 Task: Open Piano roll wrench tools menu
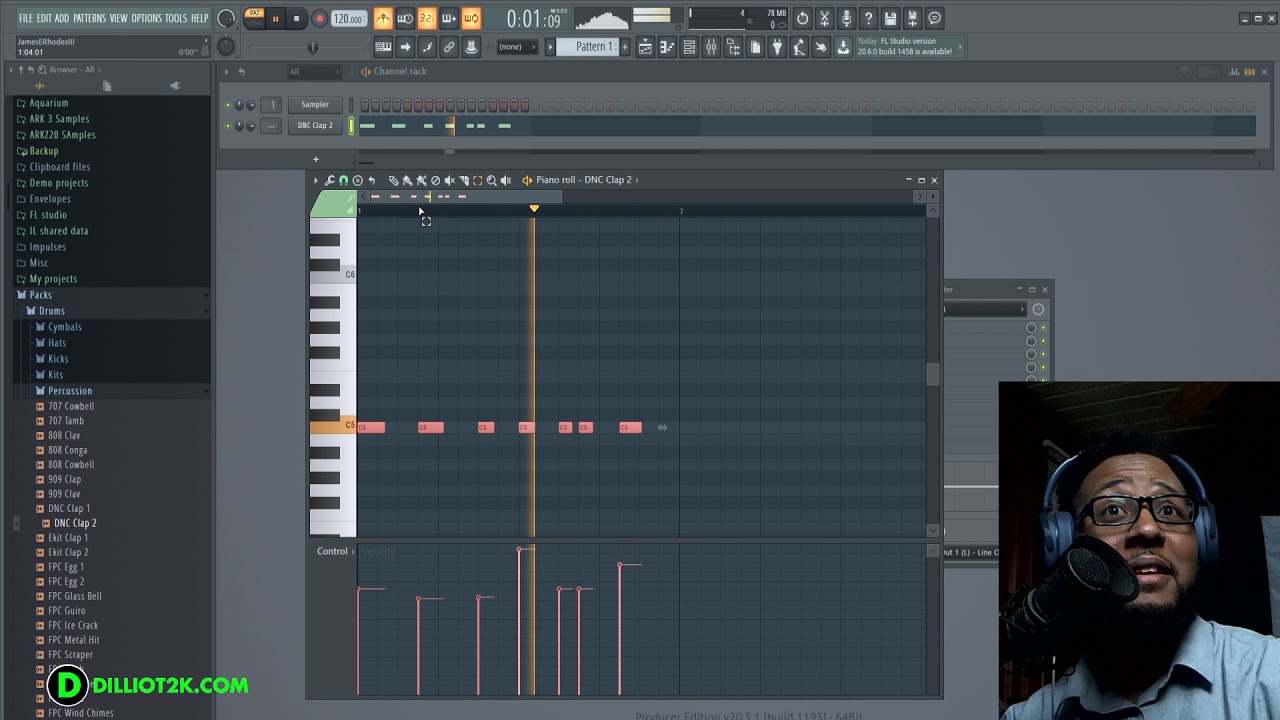(x=329, y=180)
